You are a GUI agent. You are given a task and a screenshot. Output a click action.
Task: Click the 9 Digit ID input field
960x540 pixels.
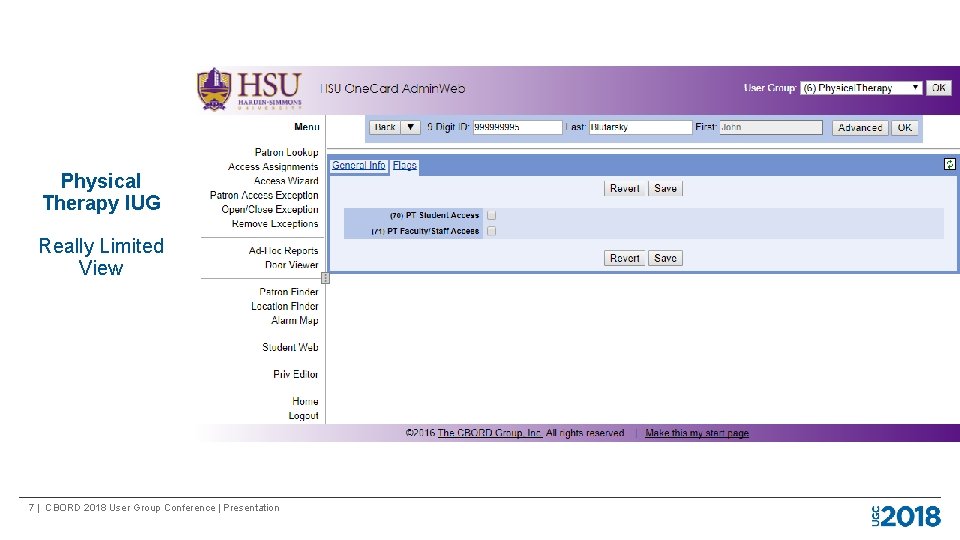pyautogui.click(x=517, y=127)
